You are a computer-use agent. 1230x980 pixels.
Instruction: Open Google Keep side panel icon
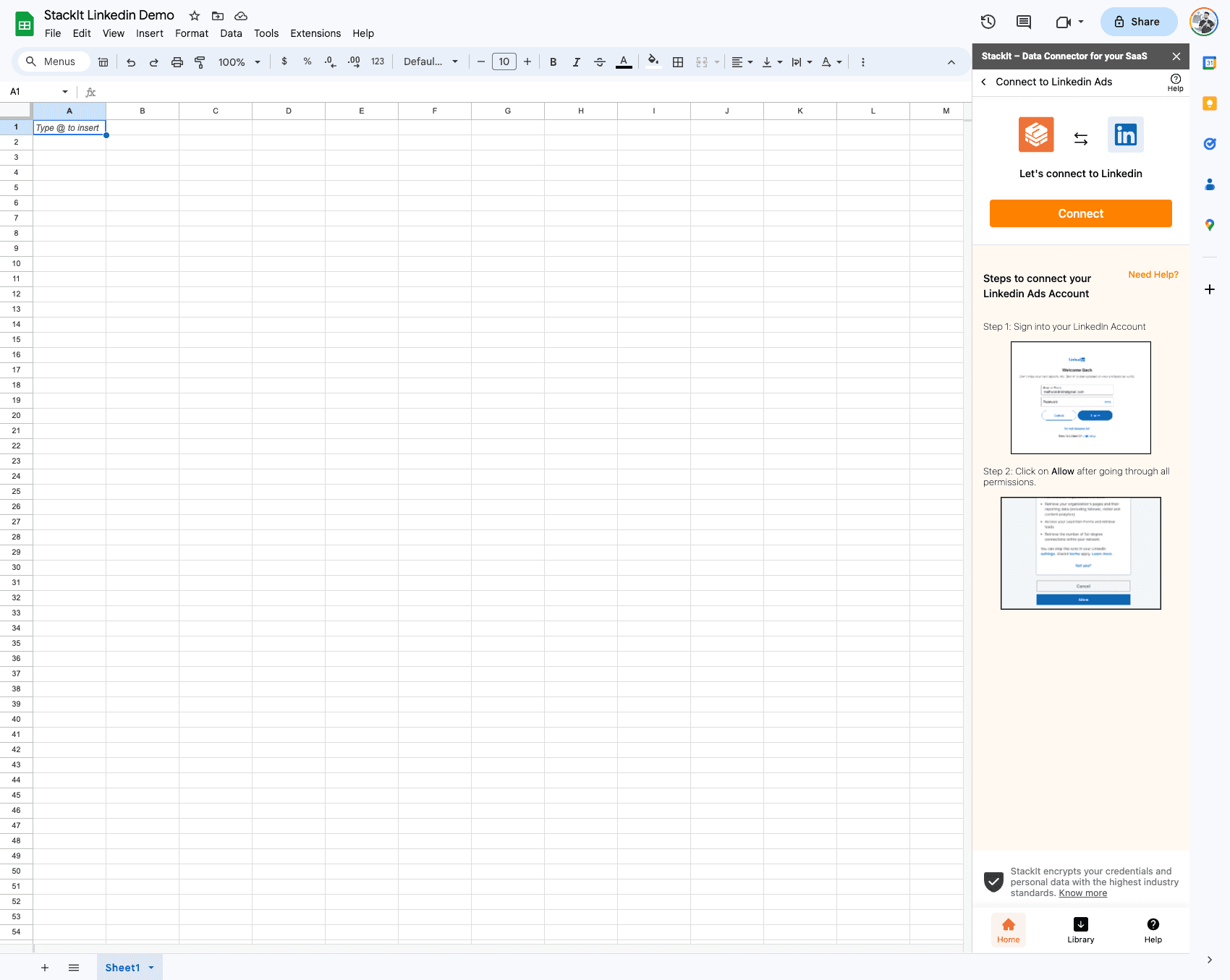(x=1210, y=103)
